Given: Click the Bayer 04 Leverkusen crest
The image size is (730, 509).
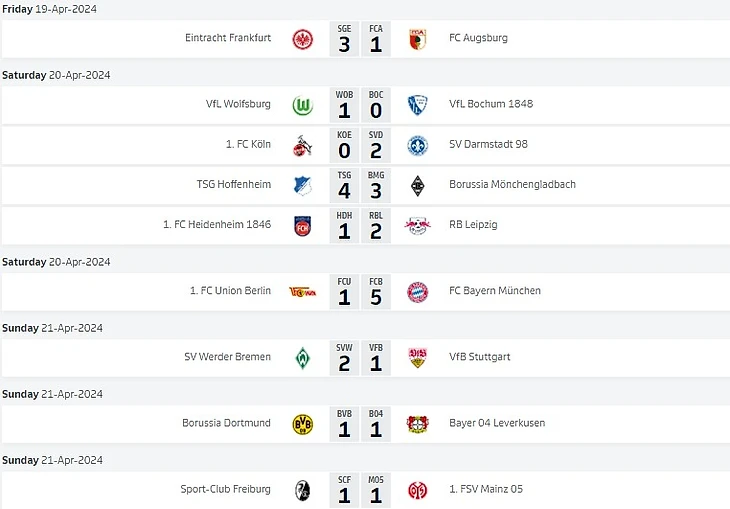Looking at the screenshot, I should tap(417, 424).
